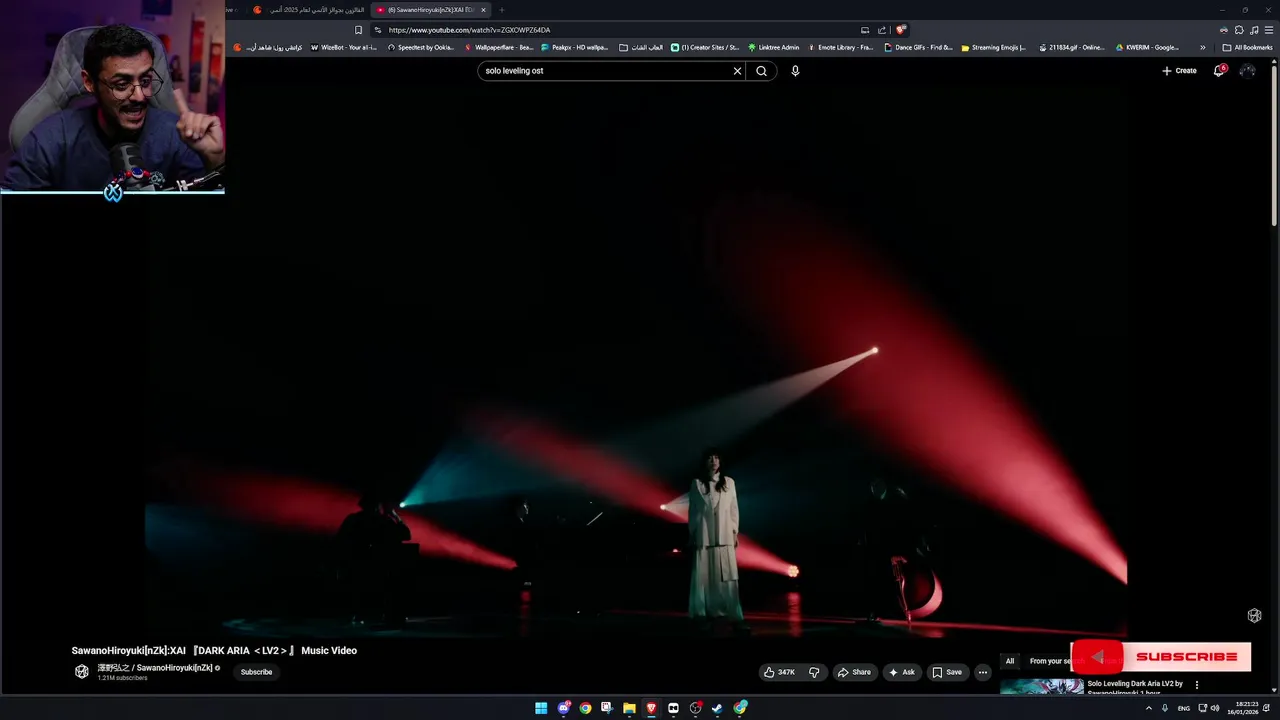Open the browser main menu

[1269, 30]
